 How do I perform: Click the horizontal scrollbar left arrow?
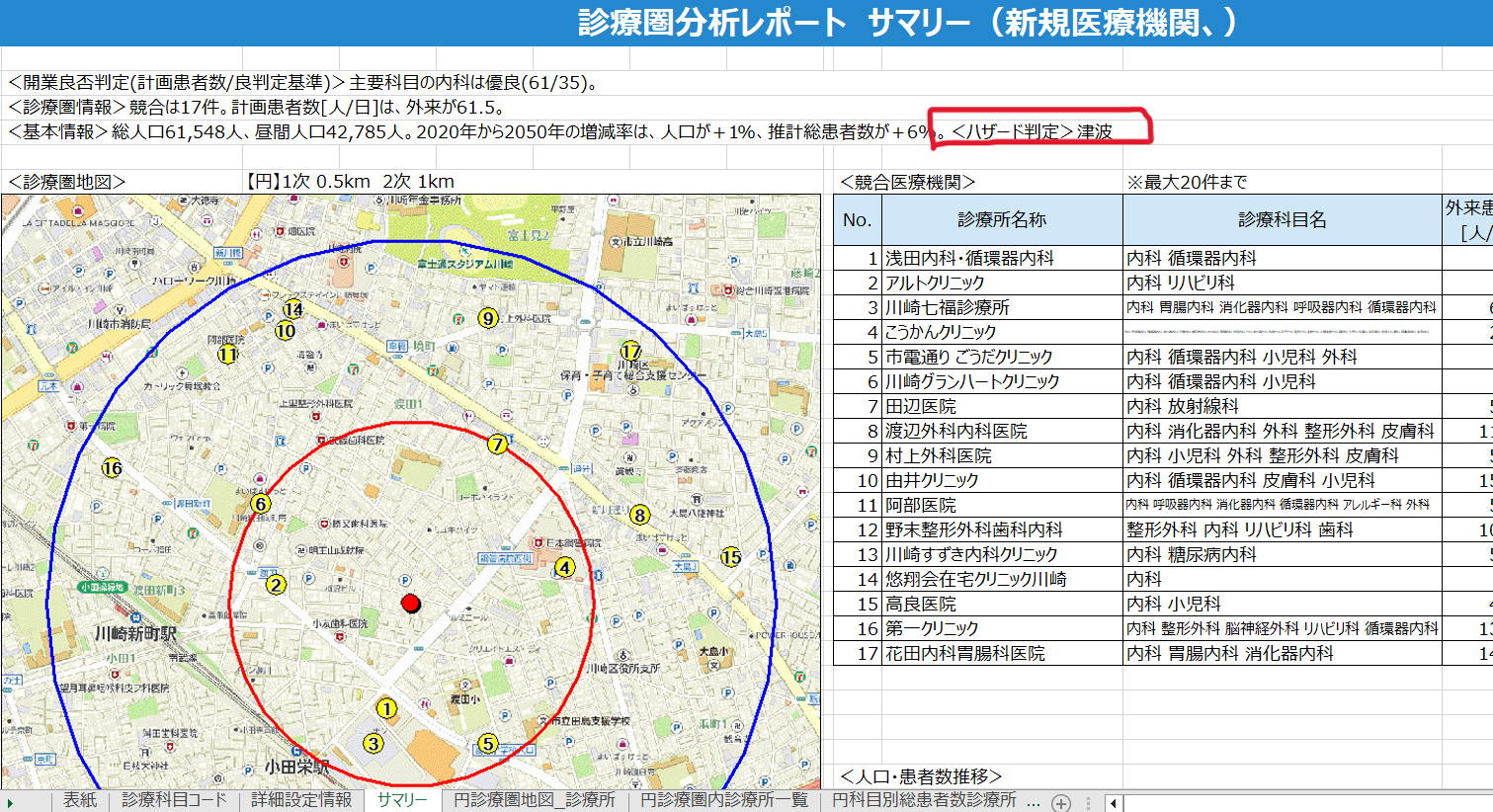click(1114, 802)
